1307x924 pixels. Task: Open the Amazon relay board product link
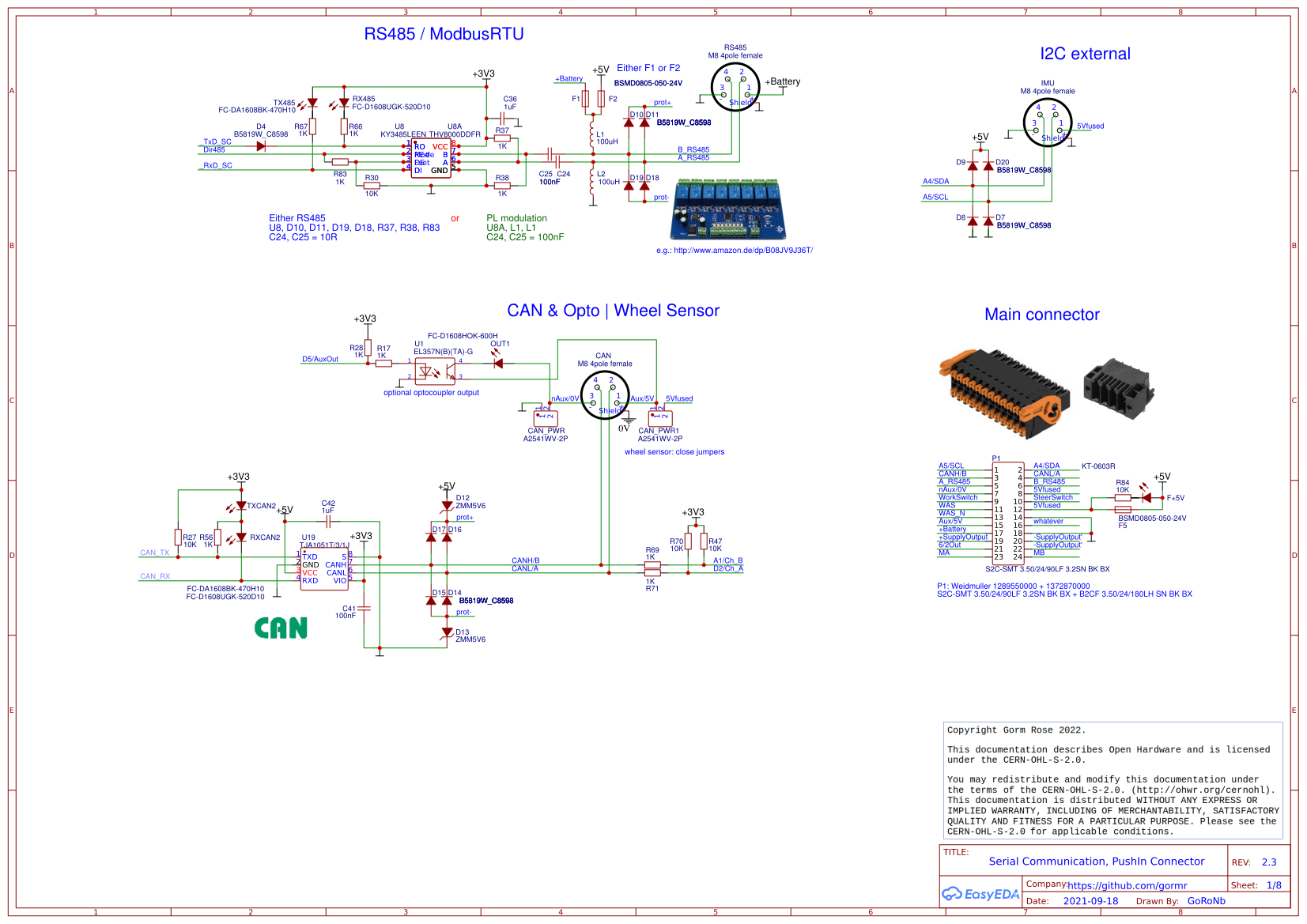734,250
